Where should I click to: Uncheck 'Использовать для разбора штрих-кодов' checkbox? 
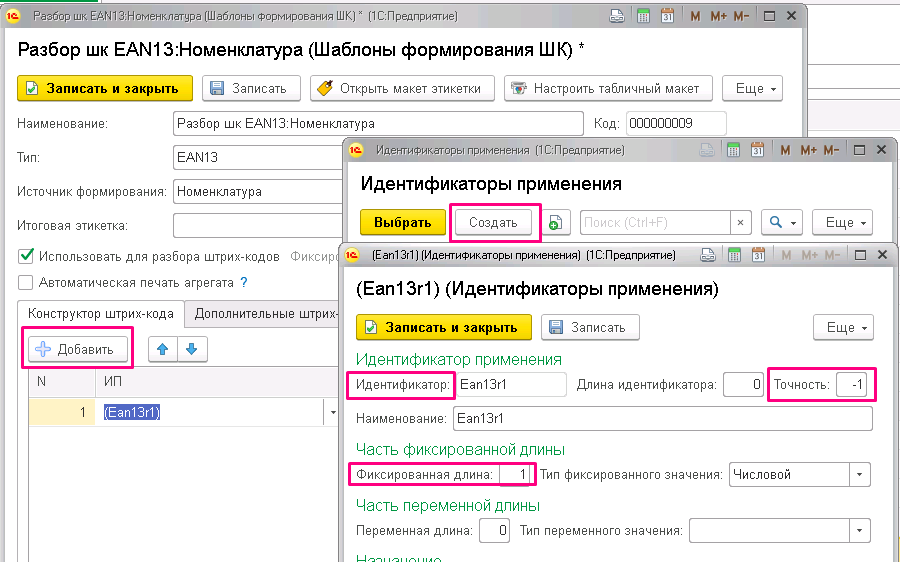26,256
